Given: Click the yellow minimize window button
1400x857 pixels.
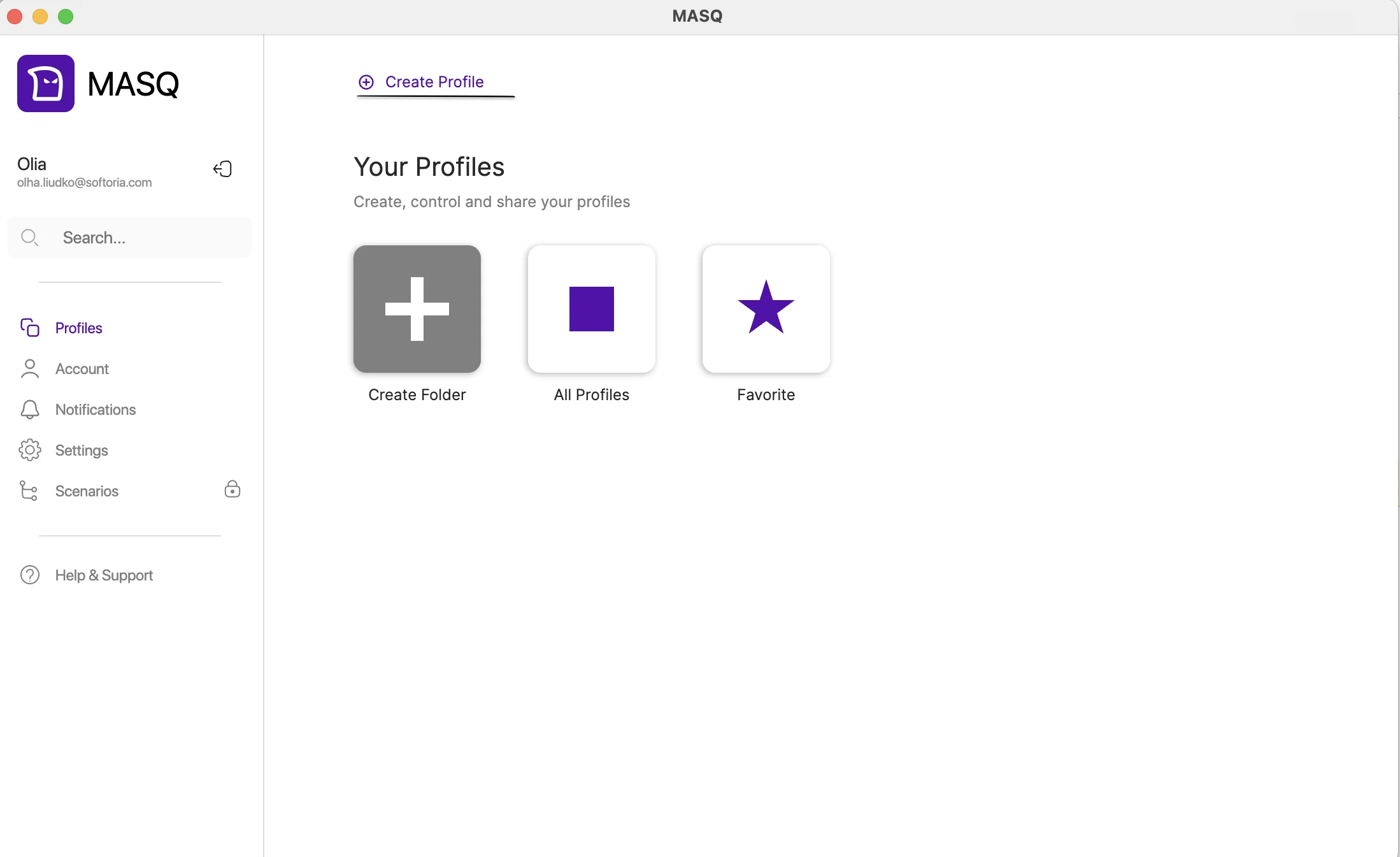Looking at the screenshot, I should pyautogui.click(x=40, y=17).
